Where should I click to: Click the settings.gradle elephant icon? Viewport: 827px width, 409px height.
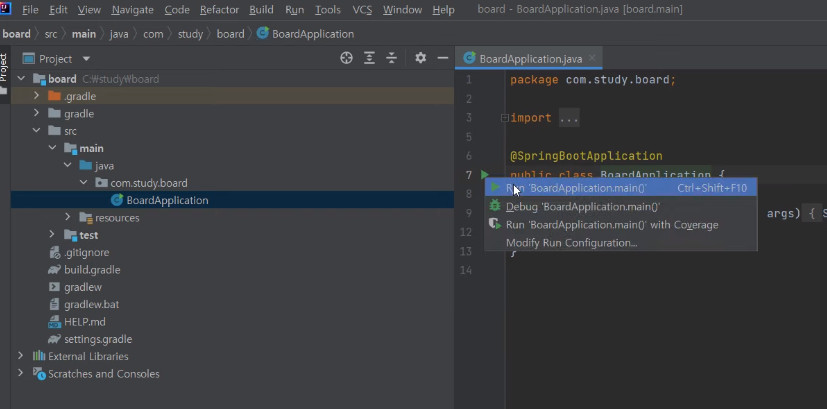tap(54, 339)
